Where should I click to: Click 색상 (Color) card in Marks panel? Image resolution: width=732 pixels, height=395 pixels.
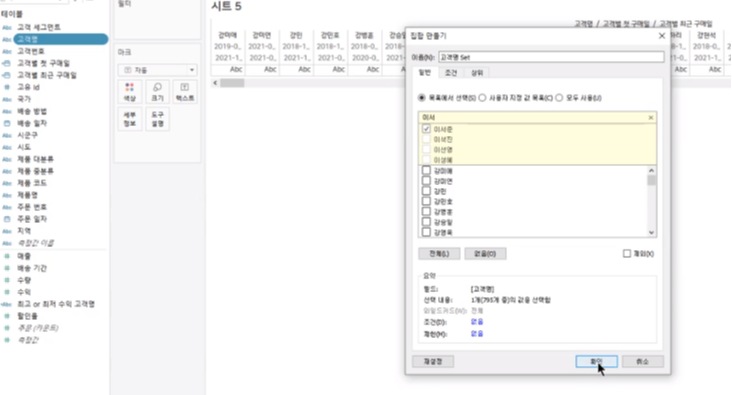(130, 92)
